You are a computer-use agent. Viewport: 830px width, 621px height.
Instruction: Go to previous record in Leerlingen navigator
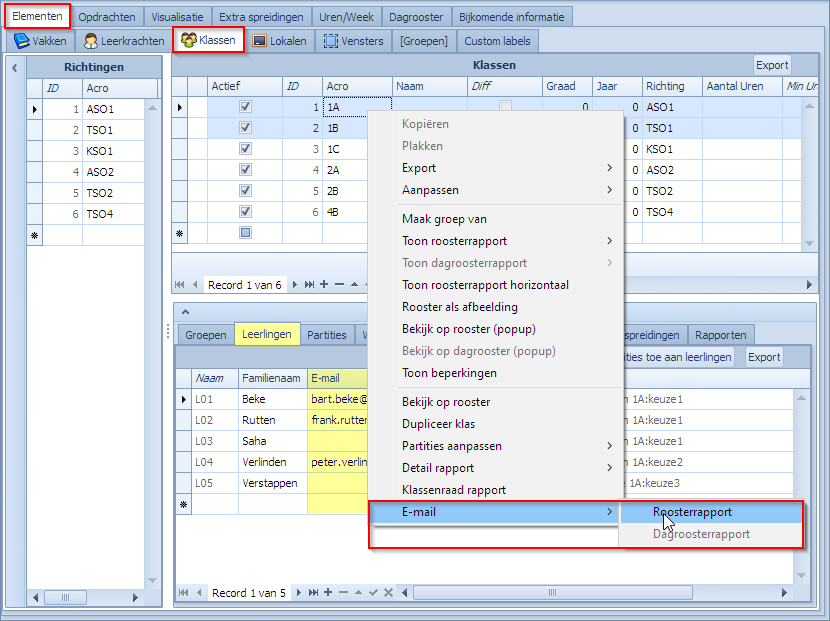pyautogui.click(x=199, y=592)
